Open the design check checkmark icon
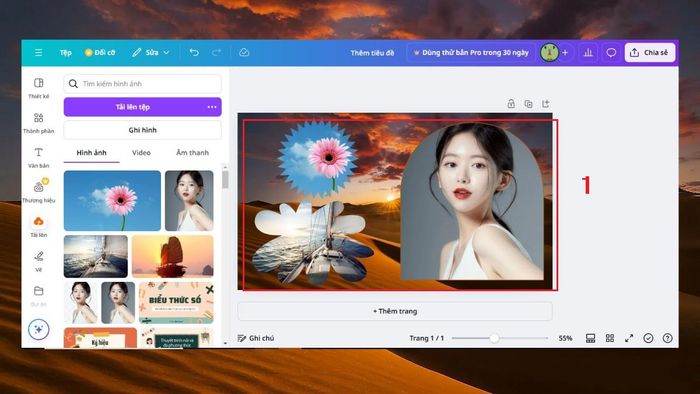The height and width of the screenshot is (394, 700). point(648,338)
